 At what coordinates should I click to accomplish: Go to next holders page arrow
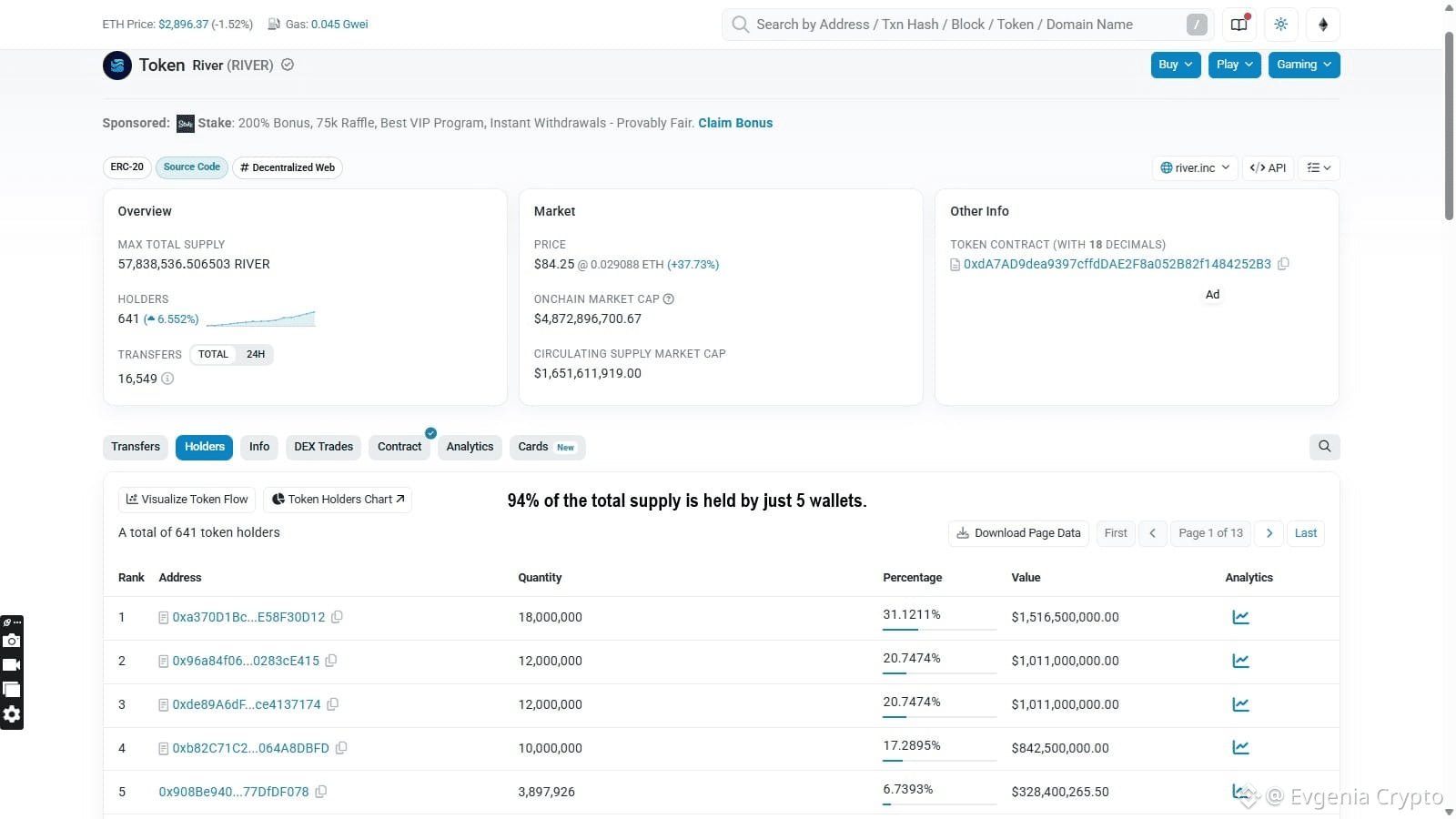point(1269,533)
